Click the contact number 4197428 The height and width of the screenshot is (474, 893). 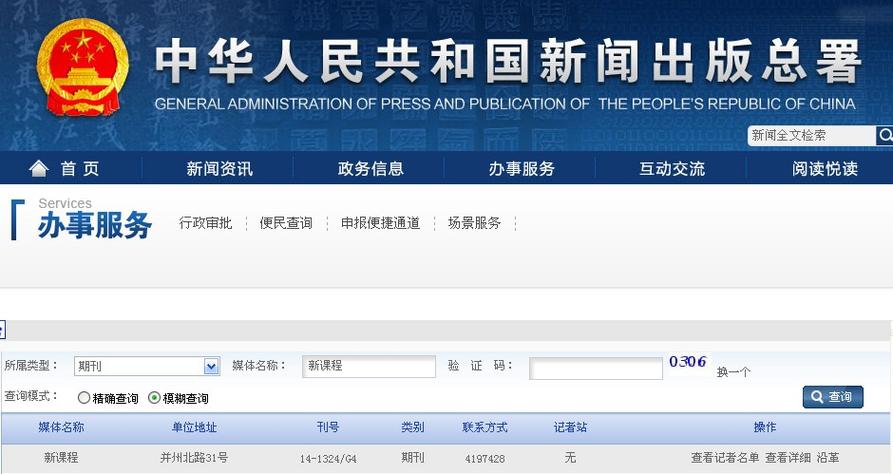point(485,459)
